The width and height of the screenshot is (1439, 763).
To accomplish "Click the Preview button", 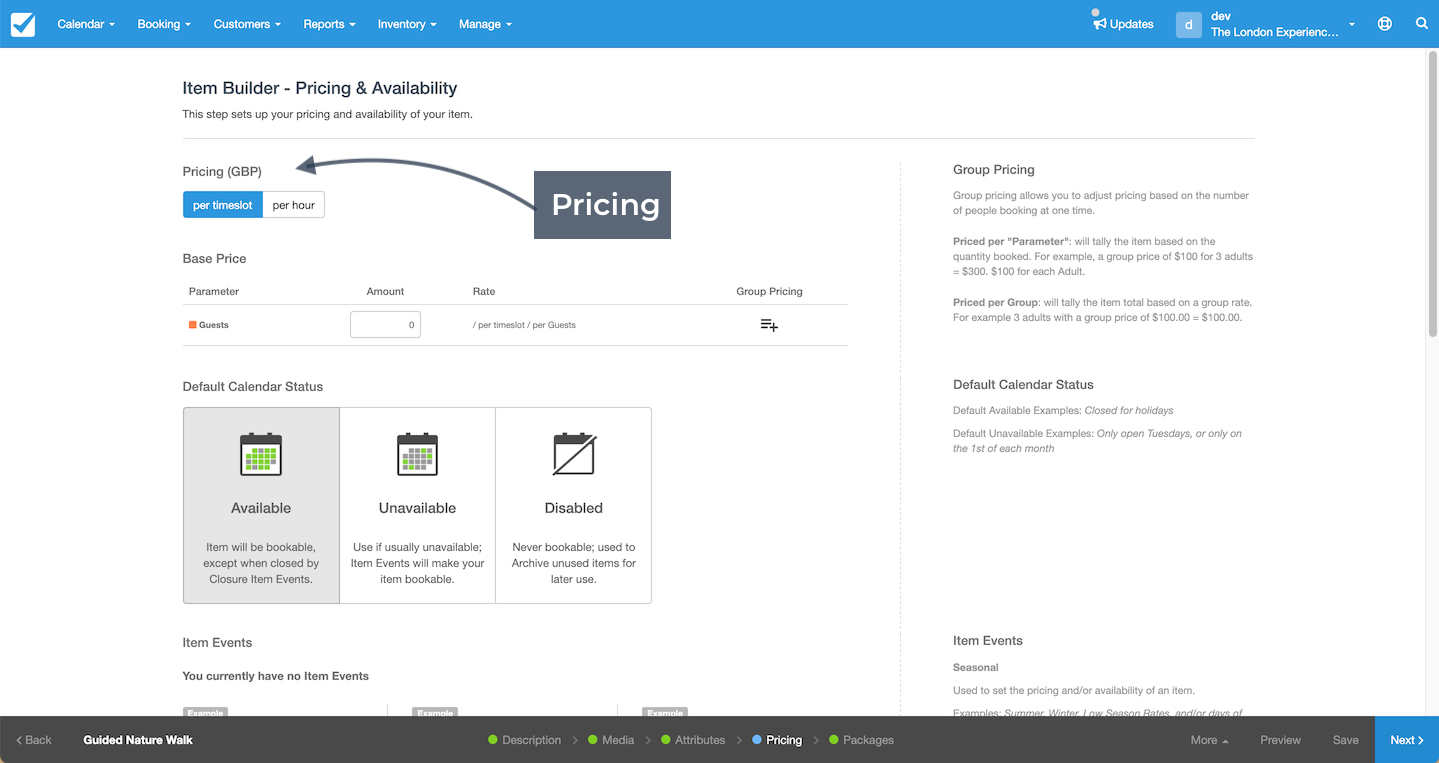I will [x=1280, y=740].
